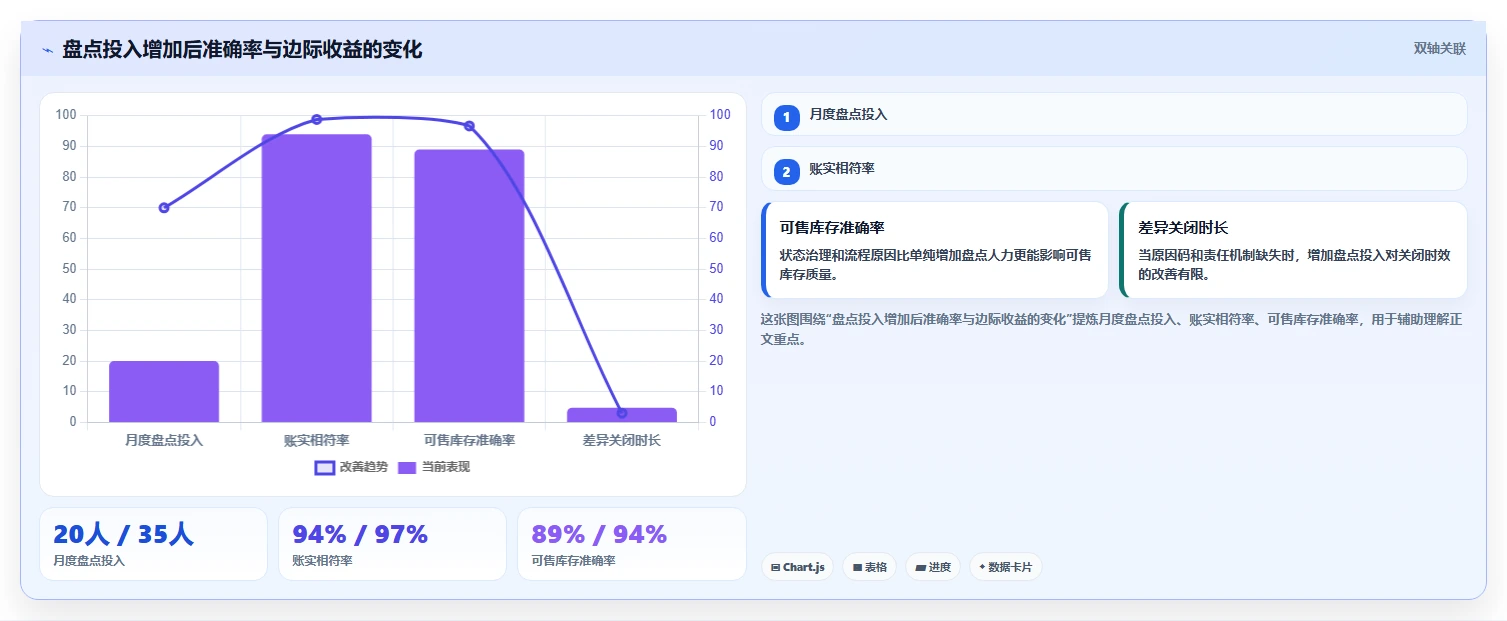Click the card text starting 状态治理和流程原因
Screen dimensions: 1507x621
[x=935, y=264]
